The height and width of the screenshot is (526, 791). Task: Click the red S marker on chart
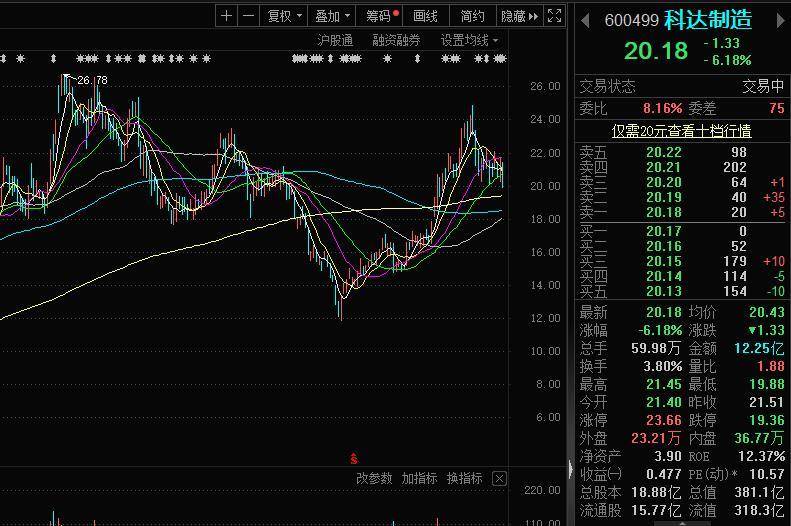352,458
